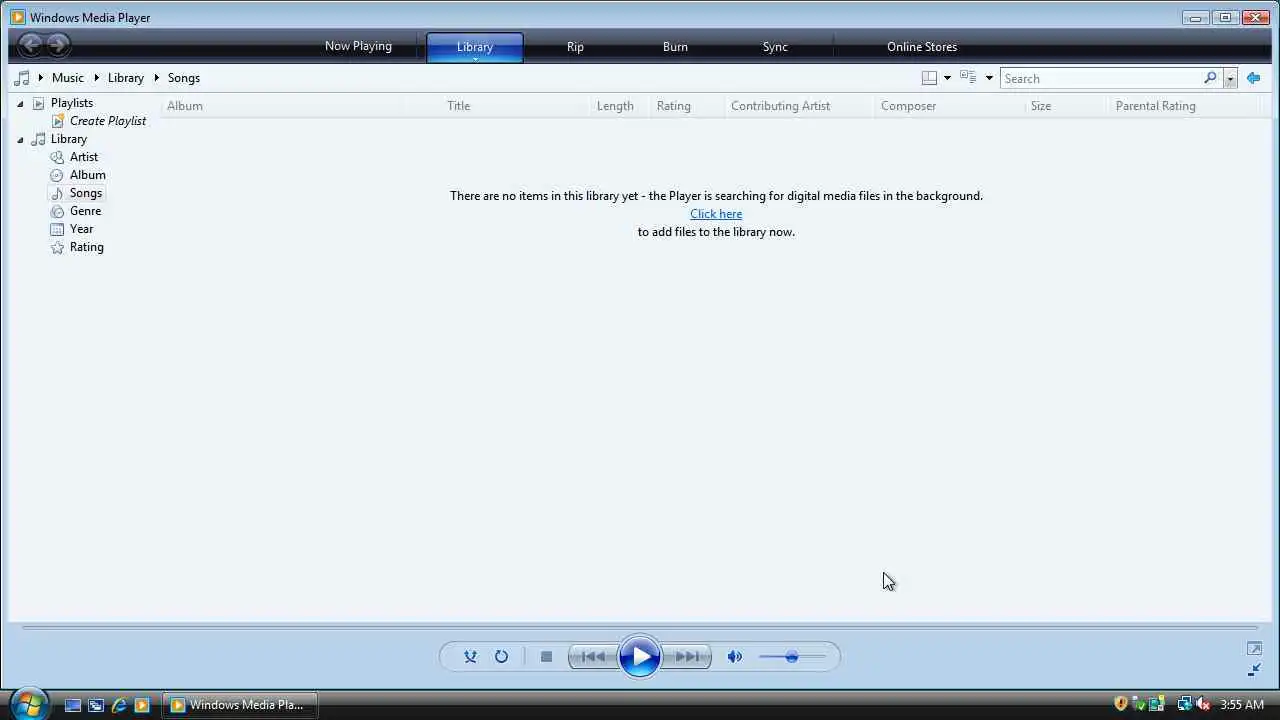Collapse the Playlists tree node

click(20, 103)
